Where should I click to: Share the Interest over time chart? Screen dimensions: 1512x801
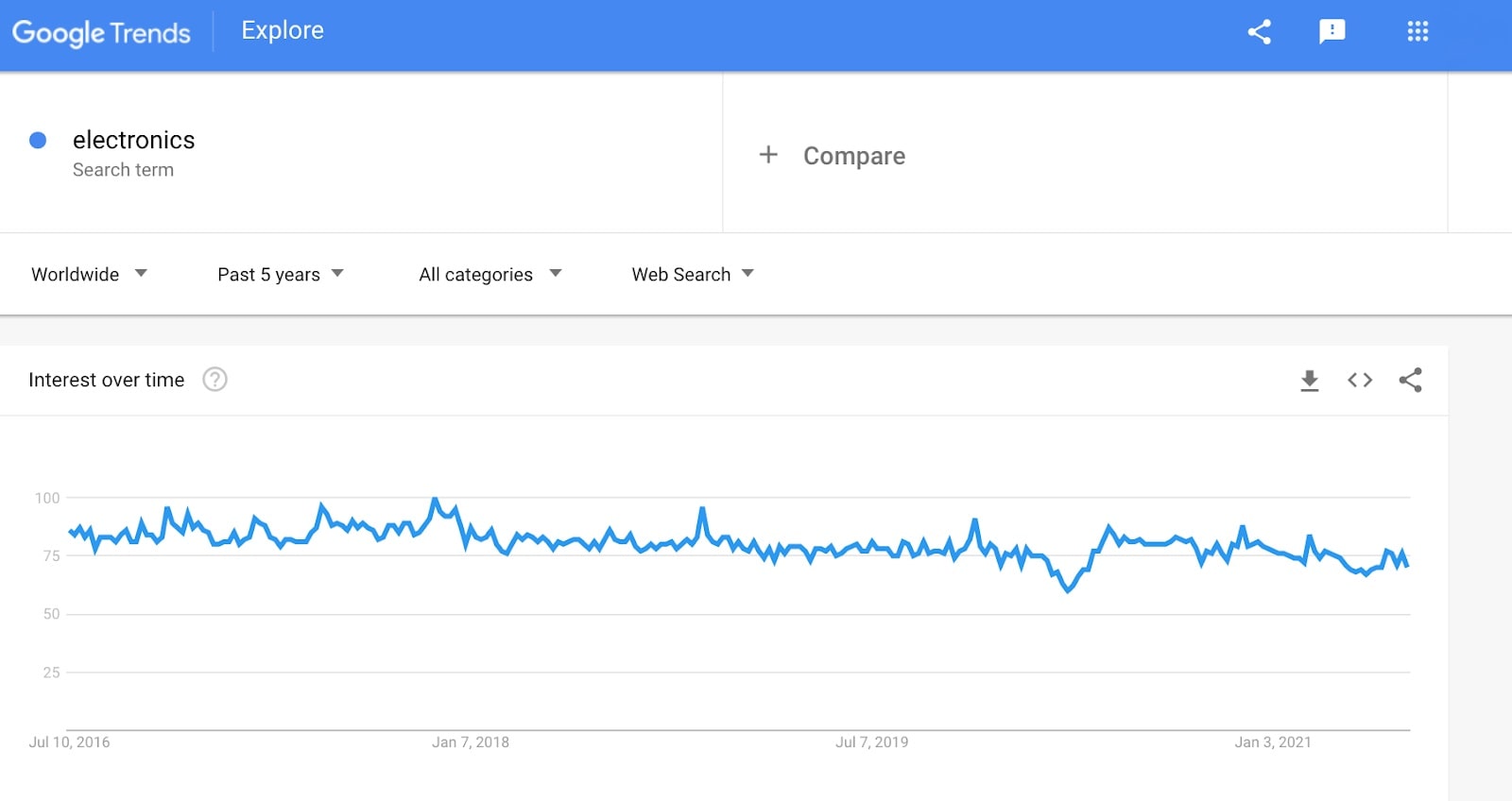[1411, 380]
